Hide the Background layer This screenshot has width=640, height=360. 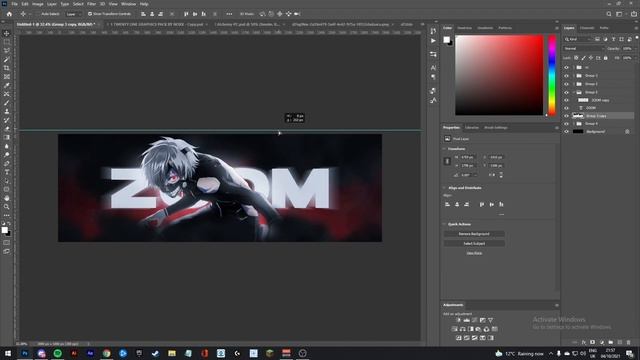click(566, 132)
